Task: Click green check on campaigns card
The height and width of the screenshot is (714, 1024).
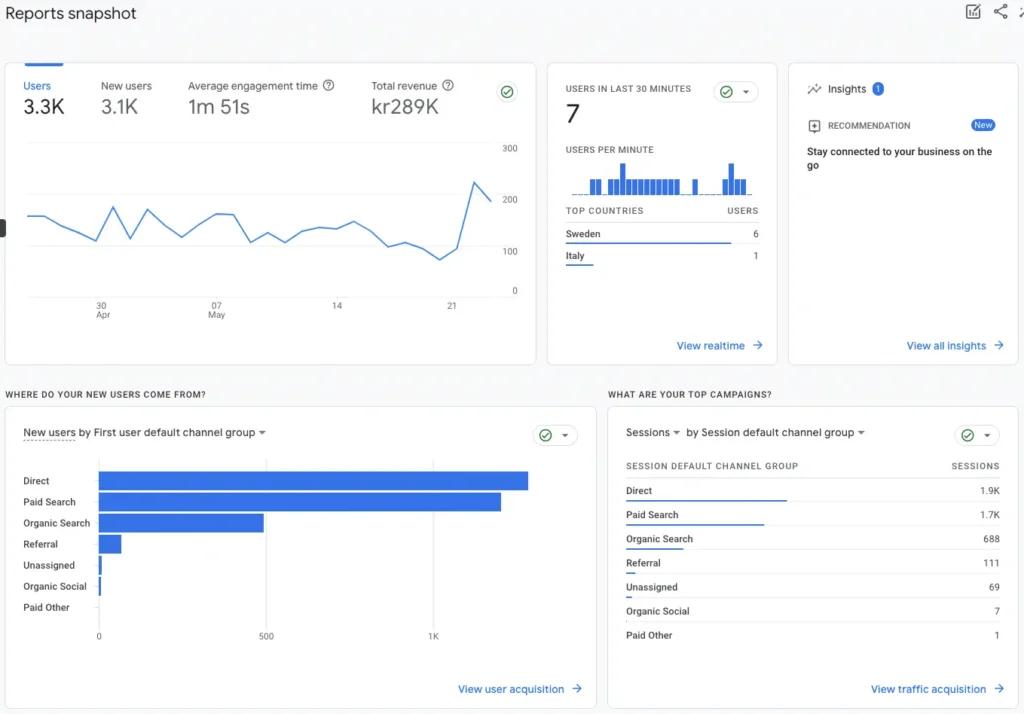Action: [968, 435]
